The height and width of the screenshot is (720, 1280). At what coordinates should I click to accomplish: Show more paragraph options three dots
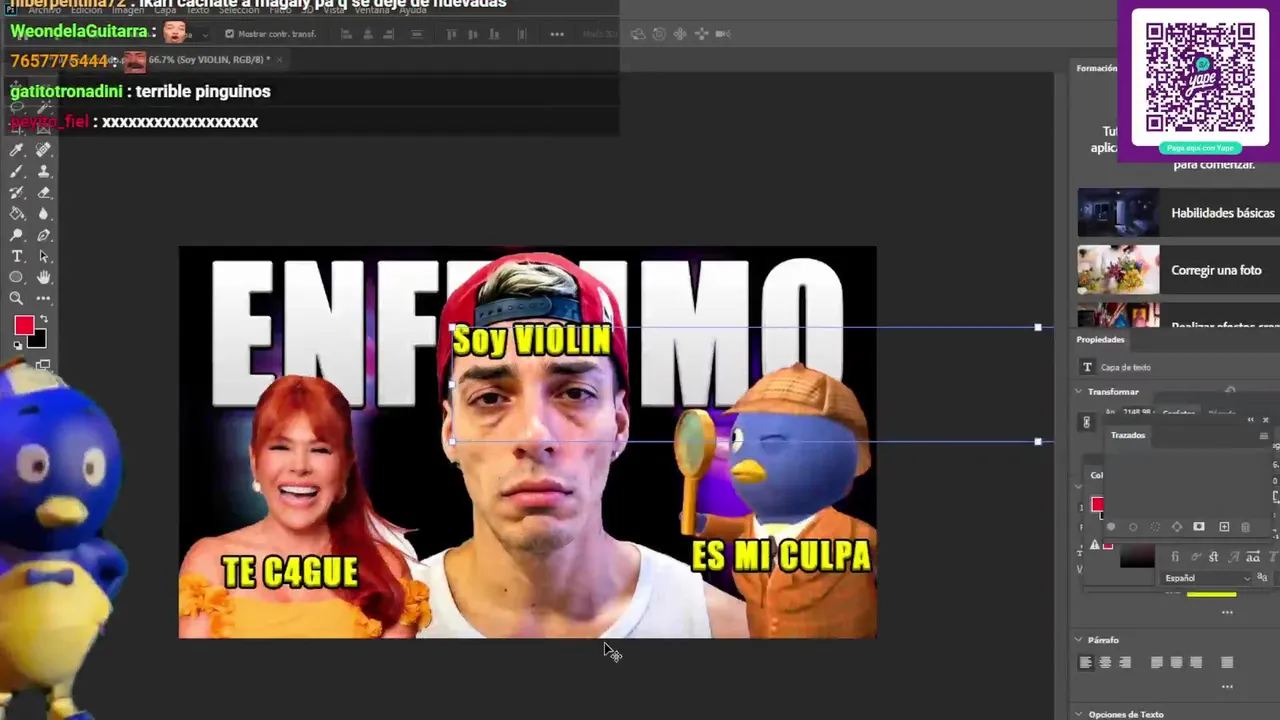pyautogui.click(x=1227, y=686)
